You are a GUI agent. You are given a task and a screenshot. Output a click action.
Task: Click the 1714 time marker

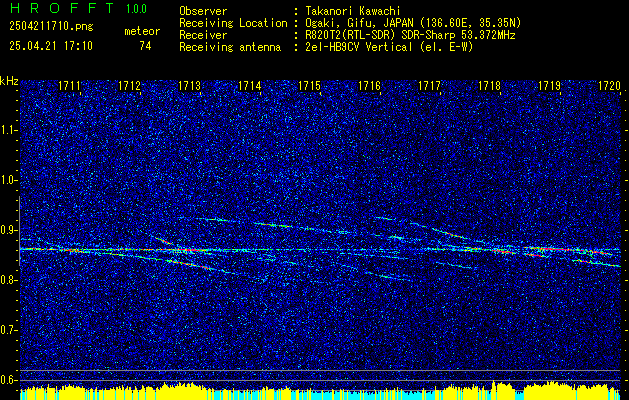click(250, 86)
